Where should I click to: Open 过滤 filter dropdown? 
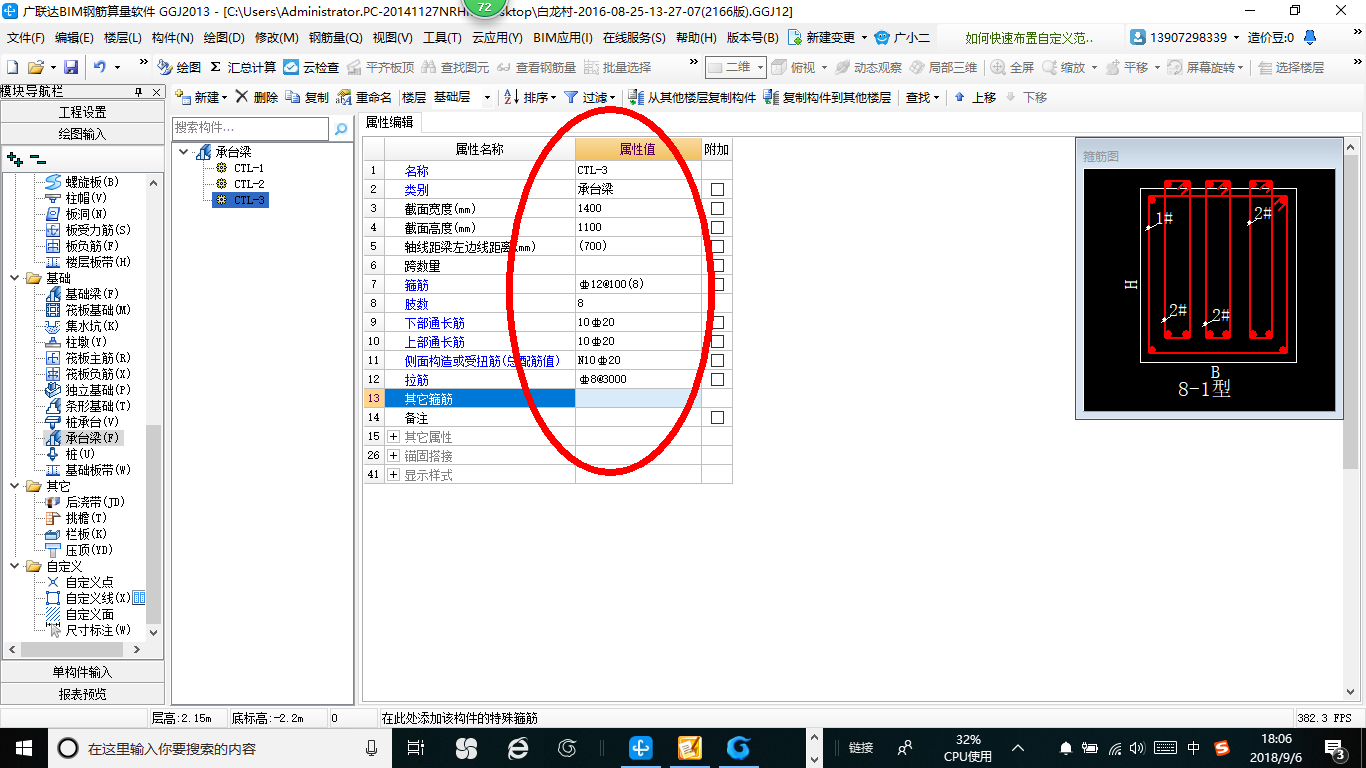590,97
